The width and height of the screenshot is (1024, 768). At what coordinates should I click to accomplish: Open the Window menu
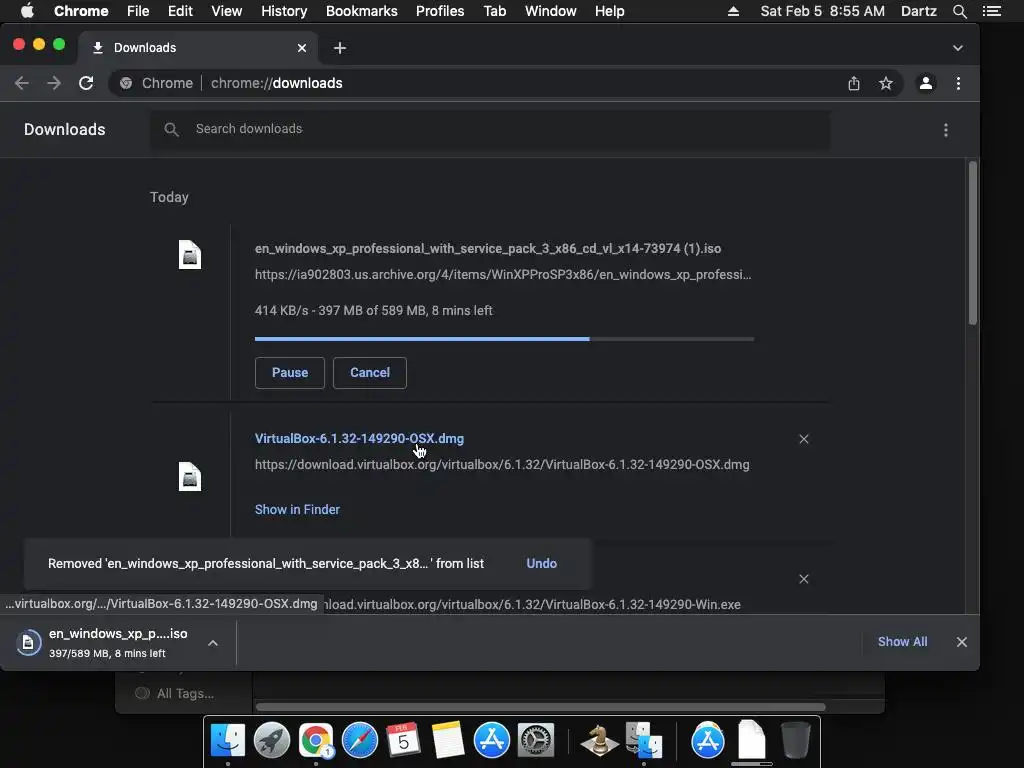click(x=551, y=11)
